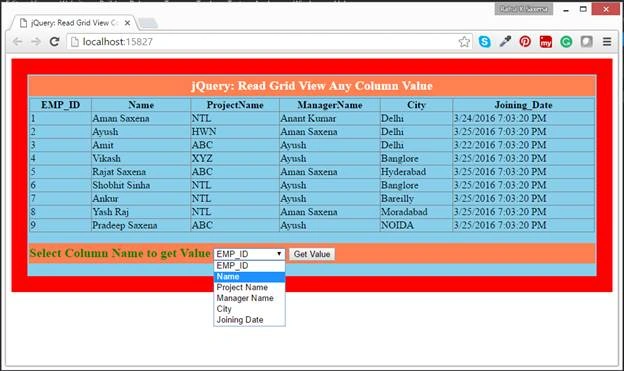Collapse the EMP_ID column dropdown
Viewport: 624px width, 371px height.
[x=249, y=254]
